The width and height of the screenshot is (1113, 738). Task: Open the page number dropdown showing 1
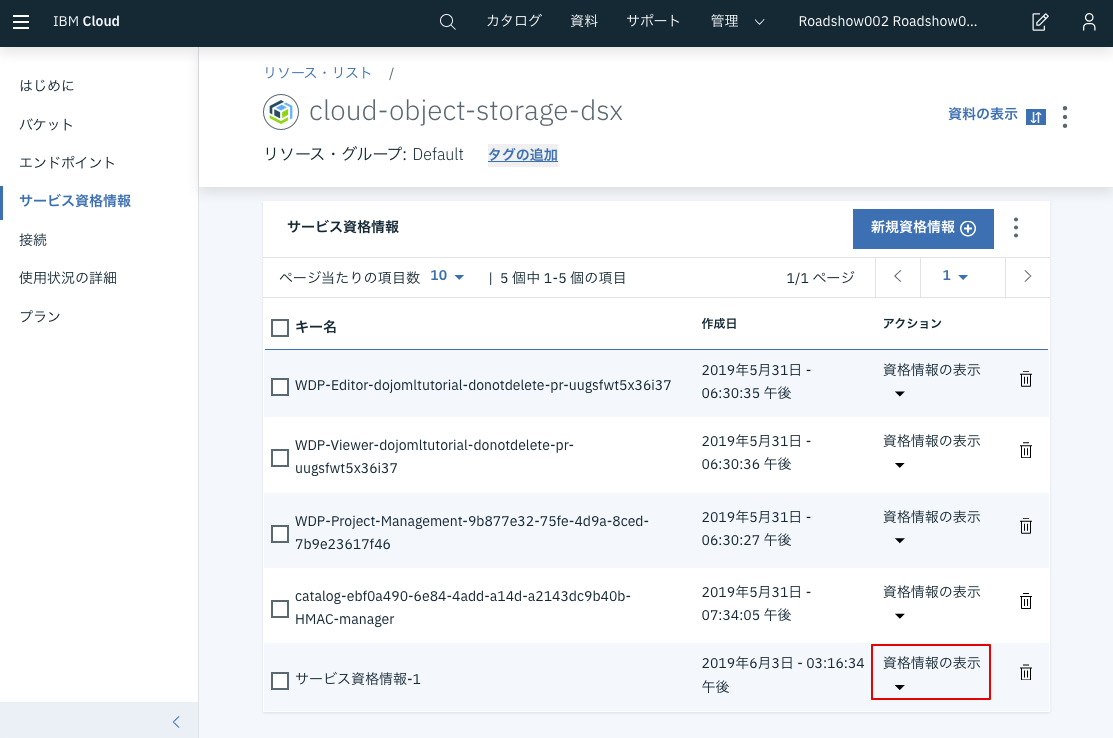tap(955, 277)
